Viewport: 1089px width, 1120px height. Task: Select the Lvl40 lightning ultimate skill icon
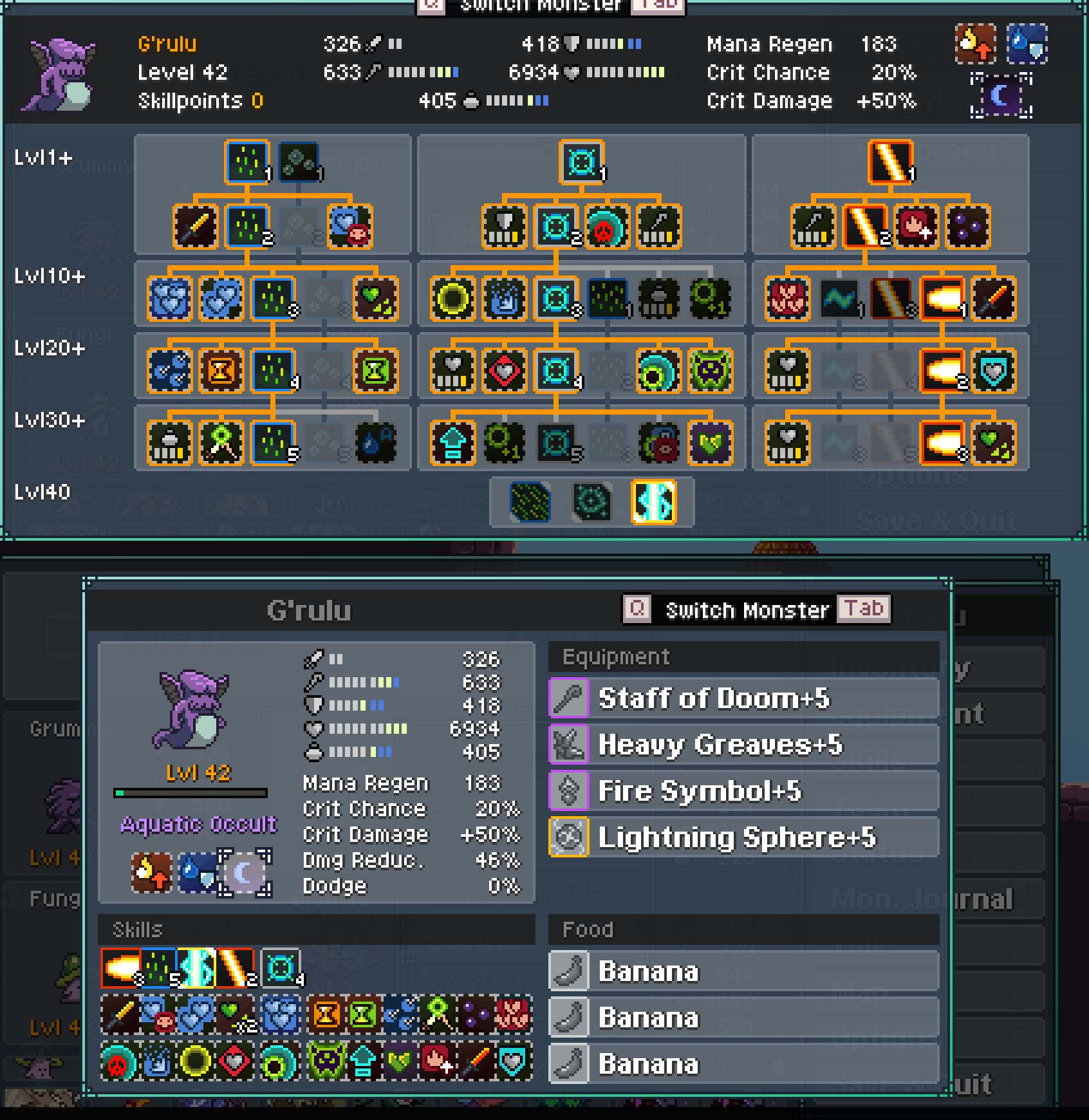[x=653, y=502]
